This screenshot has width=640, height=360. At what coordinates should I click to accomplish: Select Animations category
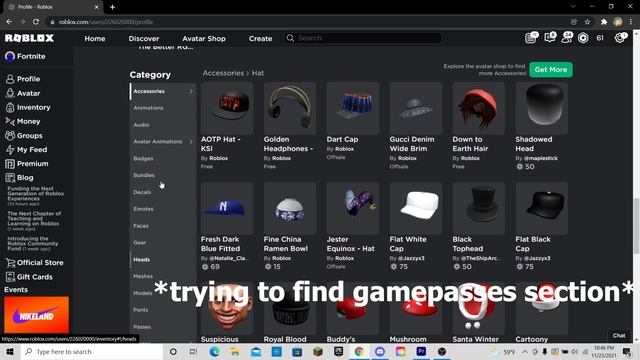click(x=148, y=108)
